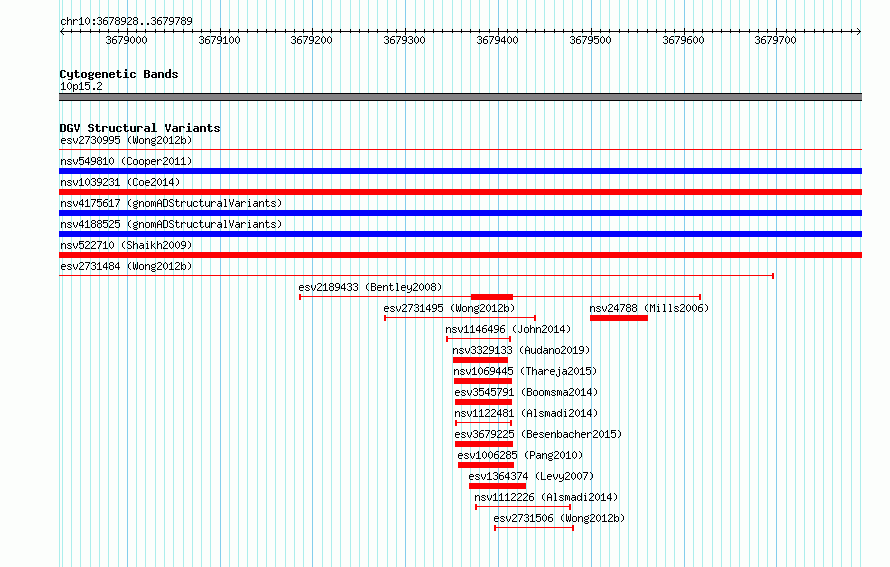Open variant esv3545791 (Boomsma2014) label
Screen dimensions: 890x567
coord(526,392)
